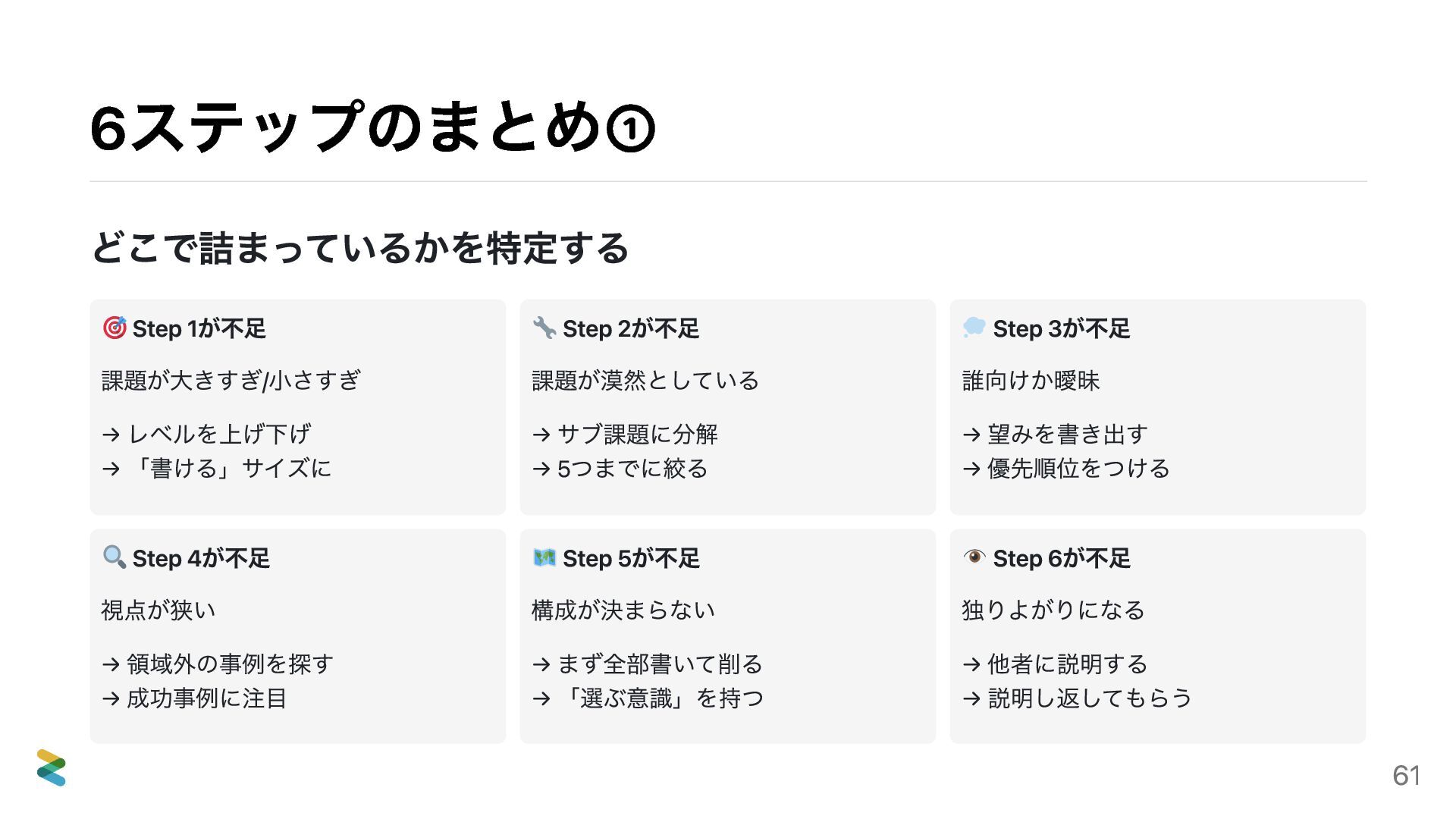
Task: Click subtitle どこで詰まっているかを特定する
Action: 360,248
